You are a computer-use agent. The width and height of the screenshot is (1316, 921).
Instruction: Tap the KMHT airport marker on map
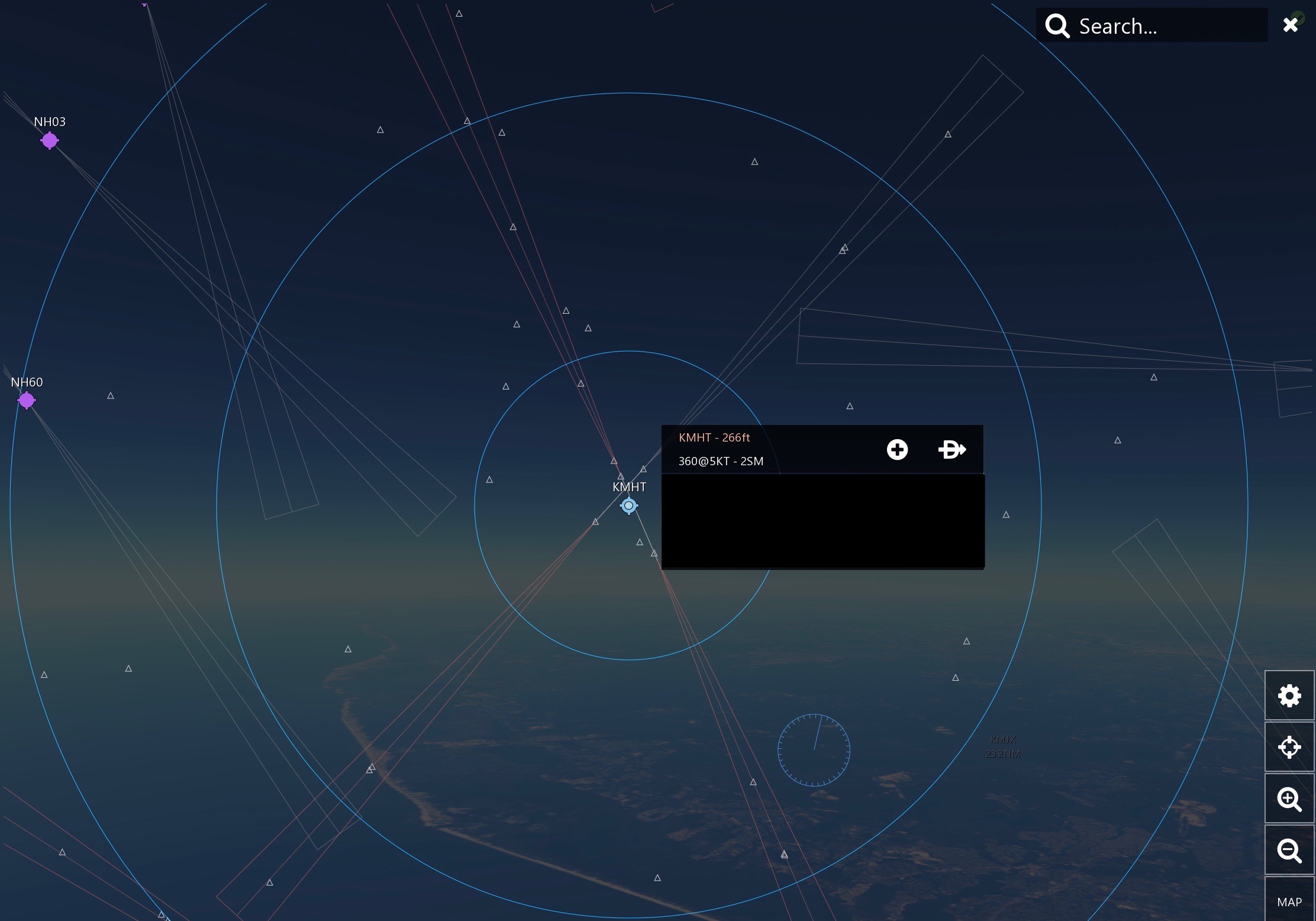(x=629, y=506)
